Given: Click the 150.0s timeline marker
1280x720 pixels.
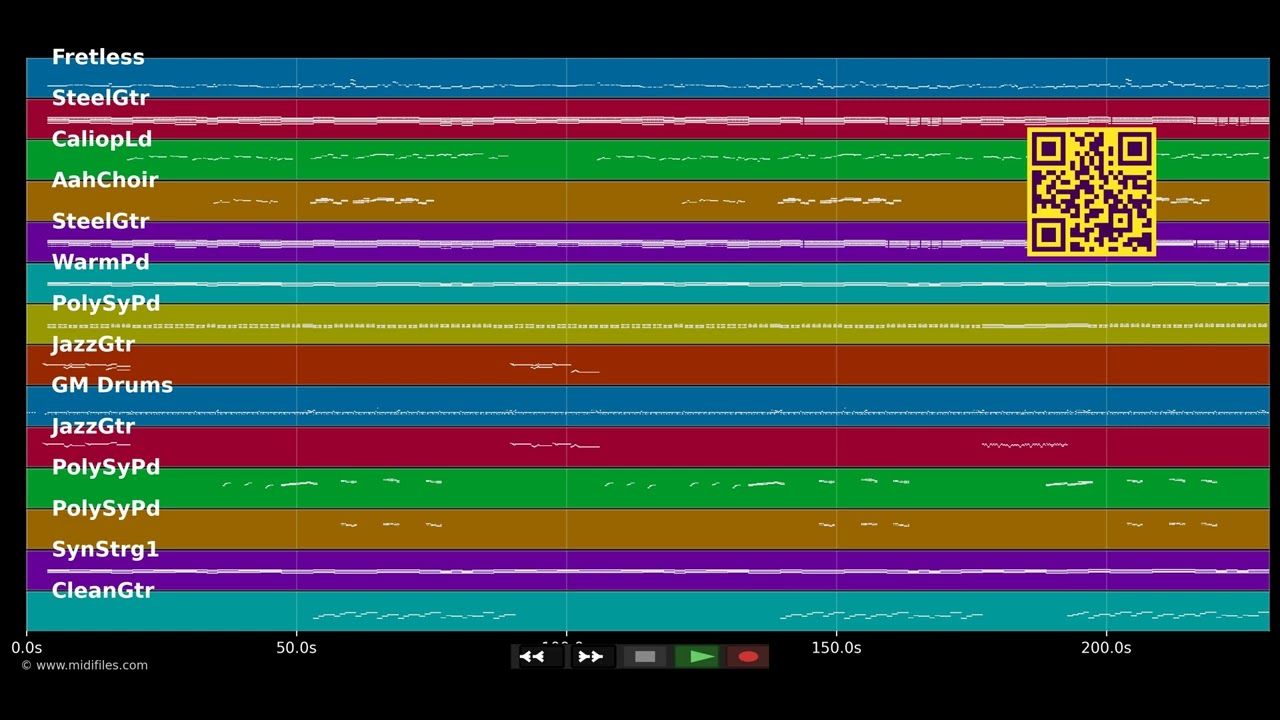Looking at the screenshot, I should coord(836,648).
